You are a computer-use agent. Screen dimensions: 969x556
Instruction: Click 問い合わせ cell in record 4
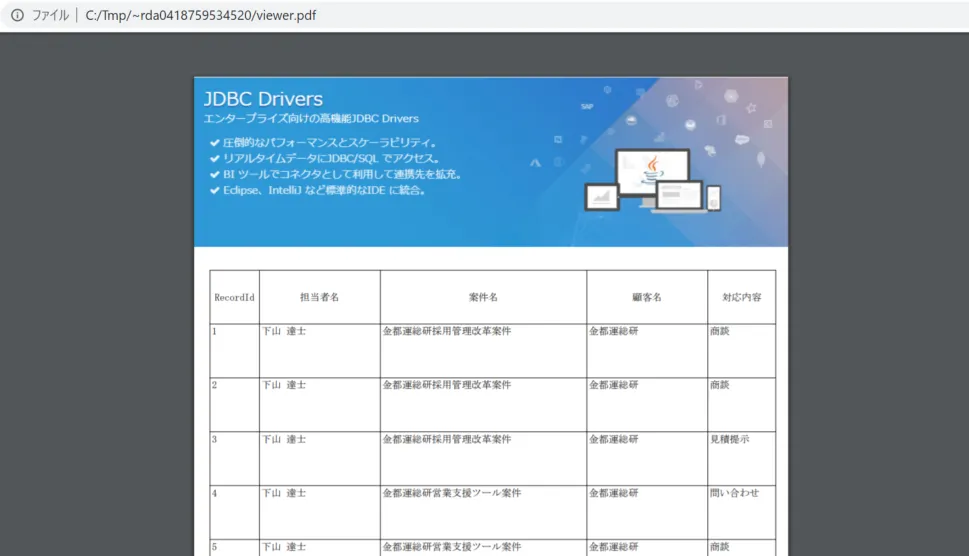734,493
